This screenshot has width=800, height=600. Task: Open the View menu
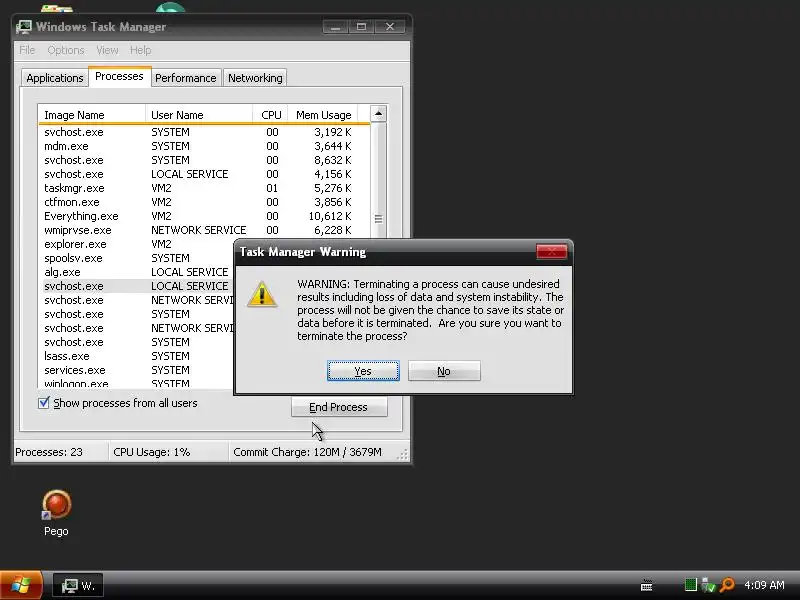pos(107,50)
